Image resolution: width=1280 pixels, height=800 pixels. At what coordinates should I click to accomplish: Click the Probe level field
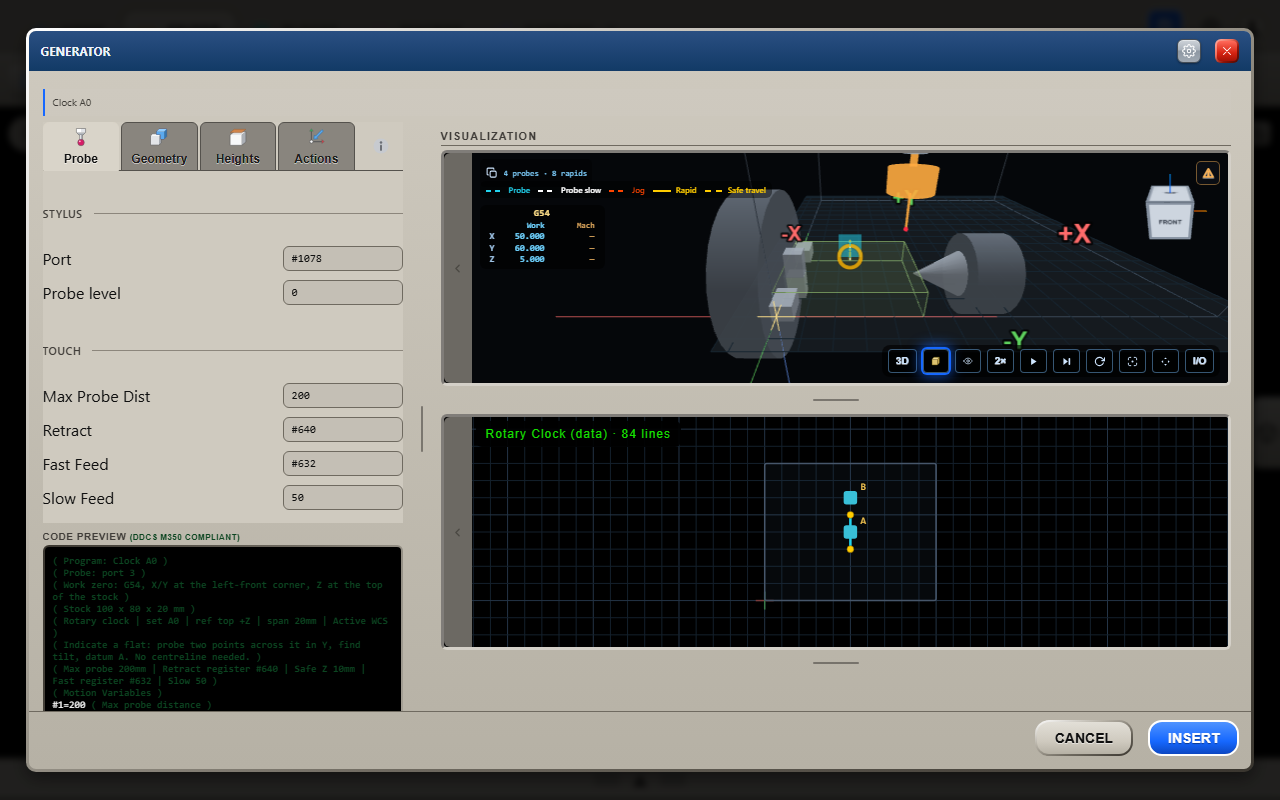(x=343, y=293)
